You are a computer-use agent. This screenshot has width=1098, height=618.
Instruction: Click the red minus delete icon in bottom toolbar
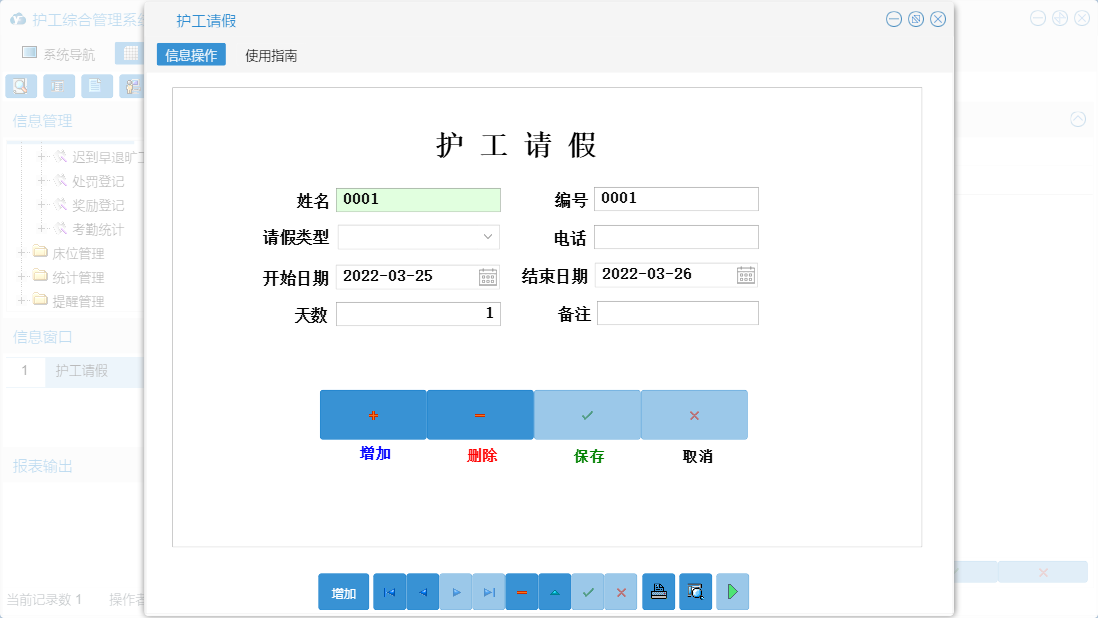click(522, 591)
